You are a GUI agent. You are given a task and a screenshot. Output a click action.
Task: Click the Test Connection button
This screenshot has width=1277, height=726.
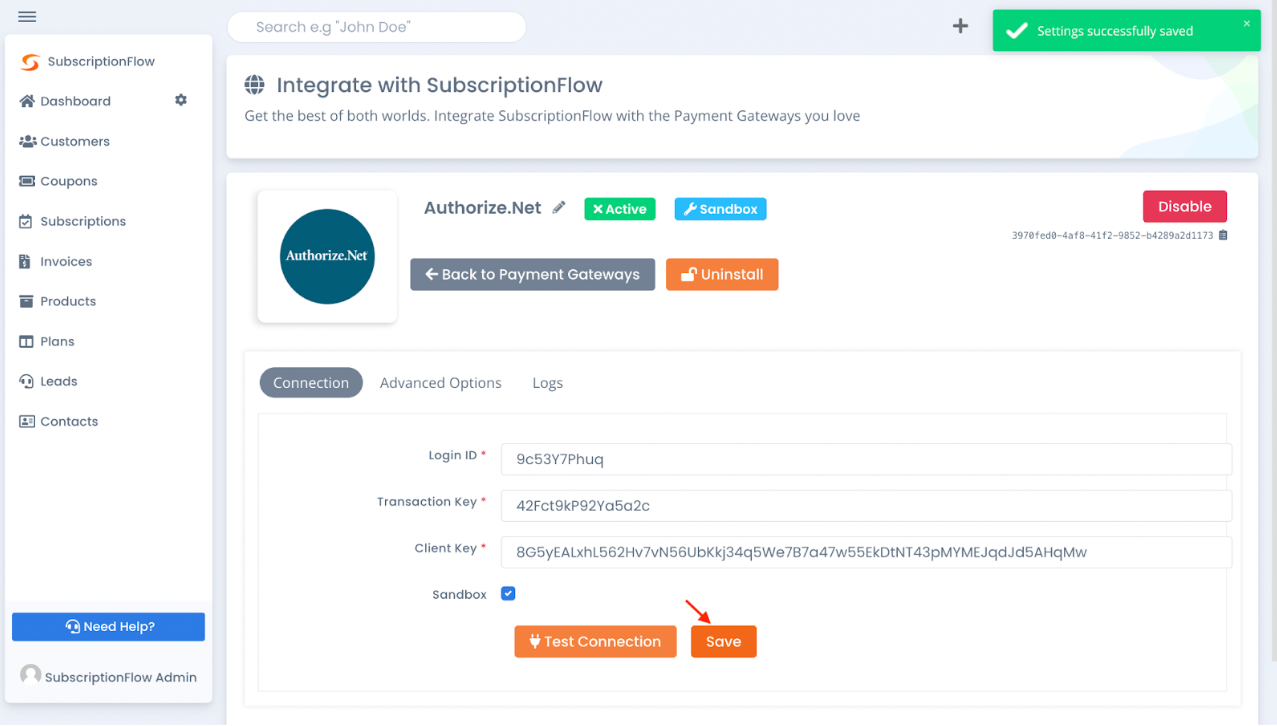click(595, 641)
